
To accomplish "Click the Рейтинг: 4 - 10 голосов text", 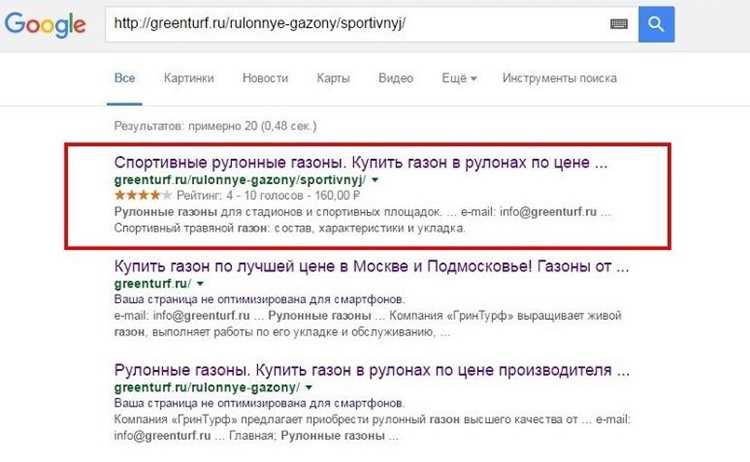I will pos(240,195).
